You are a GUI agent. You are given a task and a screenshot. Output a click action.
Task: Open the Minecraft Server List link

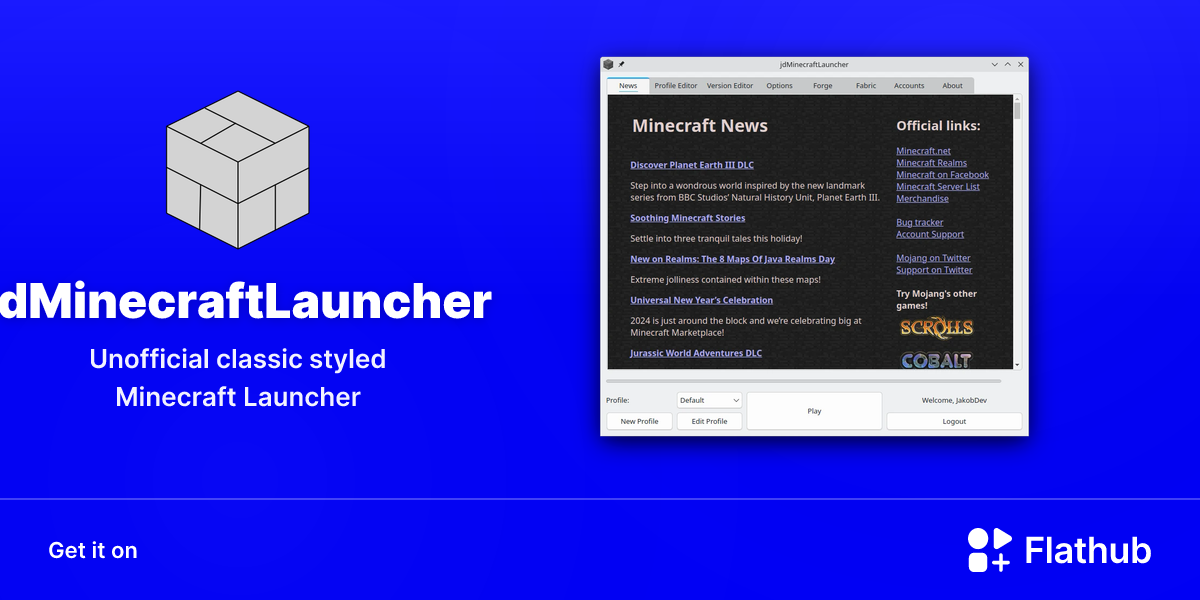click(938, 187)
